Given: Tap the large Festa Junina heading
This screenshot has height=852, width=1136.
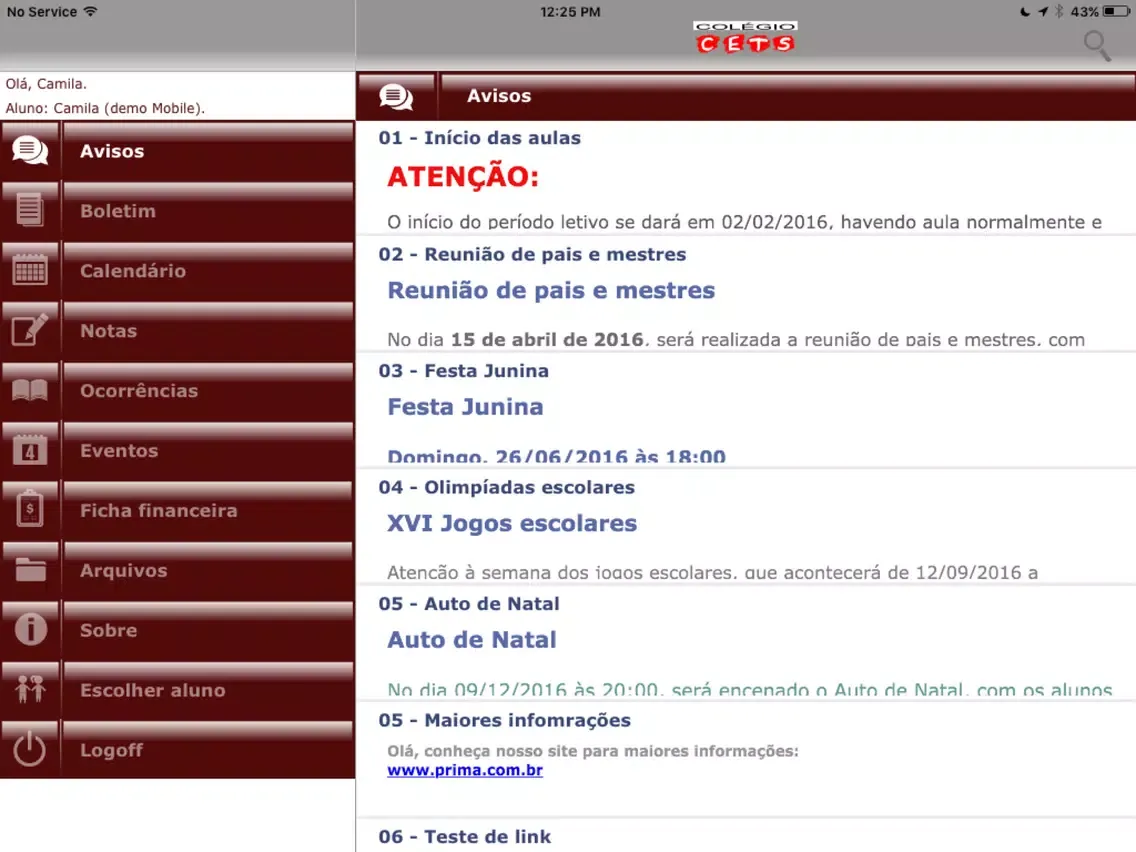Looking at the screenshot, I should tap(465, 407).
